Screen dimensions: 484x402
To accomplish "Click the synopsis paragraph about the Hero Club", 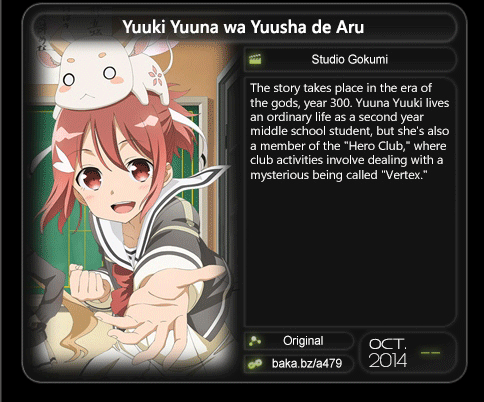I will click(350, 131).
